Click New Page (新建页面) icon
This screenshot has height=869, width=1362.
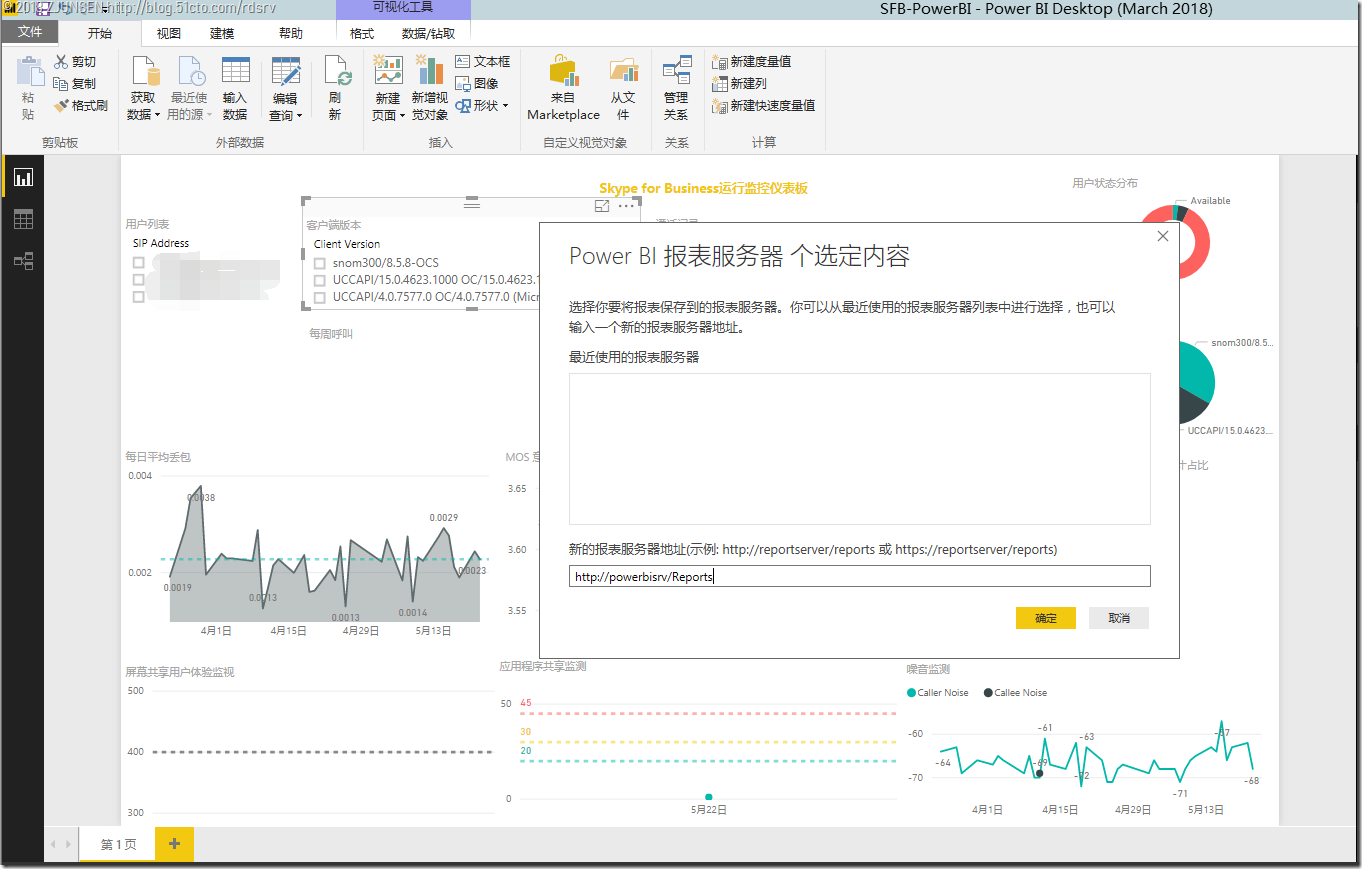pos(388,72)
